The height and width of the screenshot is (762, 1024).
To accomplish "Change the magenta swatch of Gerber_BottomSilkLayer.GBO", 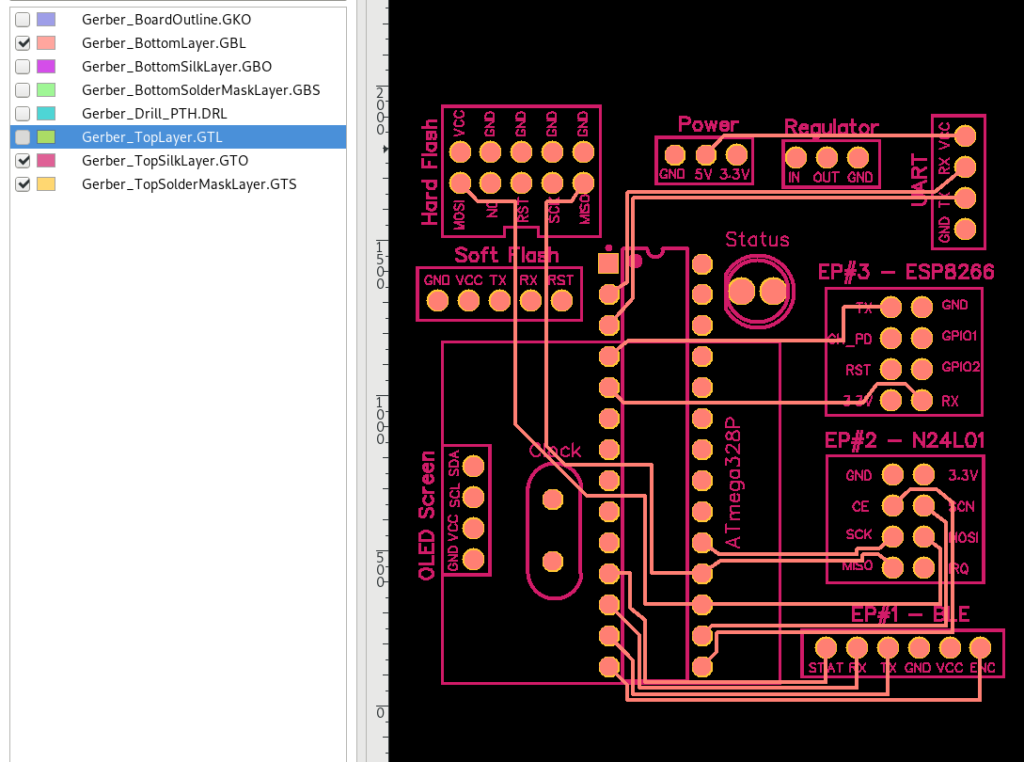I will (46, 67).
